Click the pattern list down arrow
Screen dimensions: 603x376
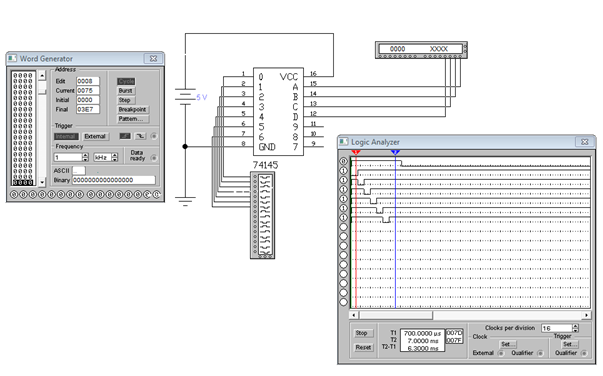point(42,181)
